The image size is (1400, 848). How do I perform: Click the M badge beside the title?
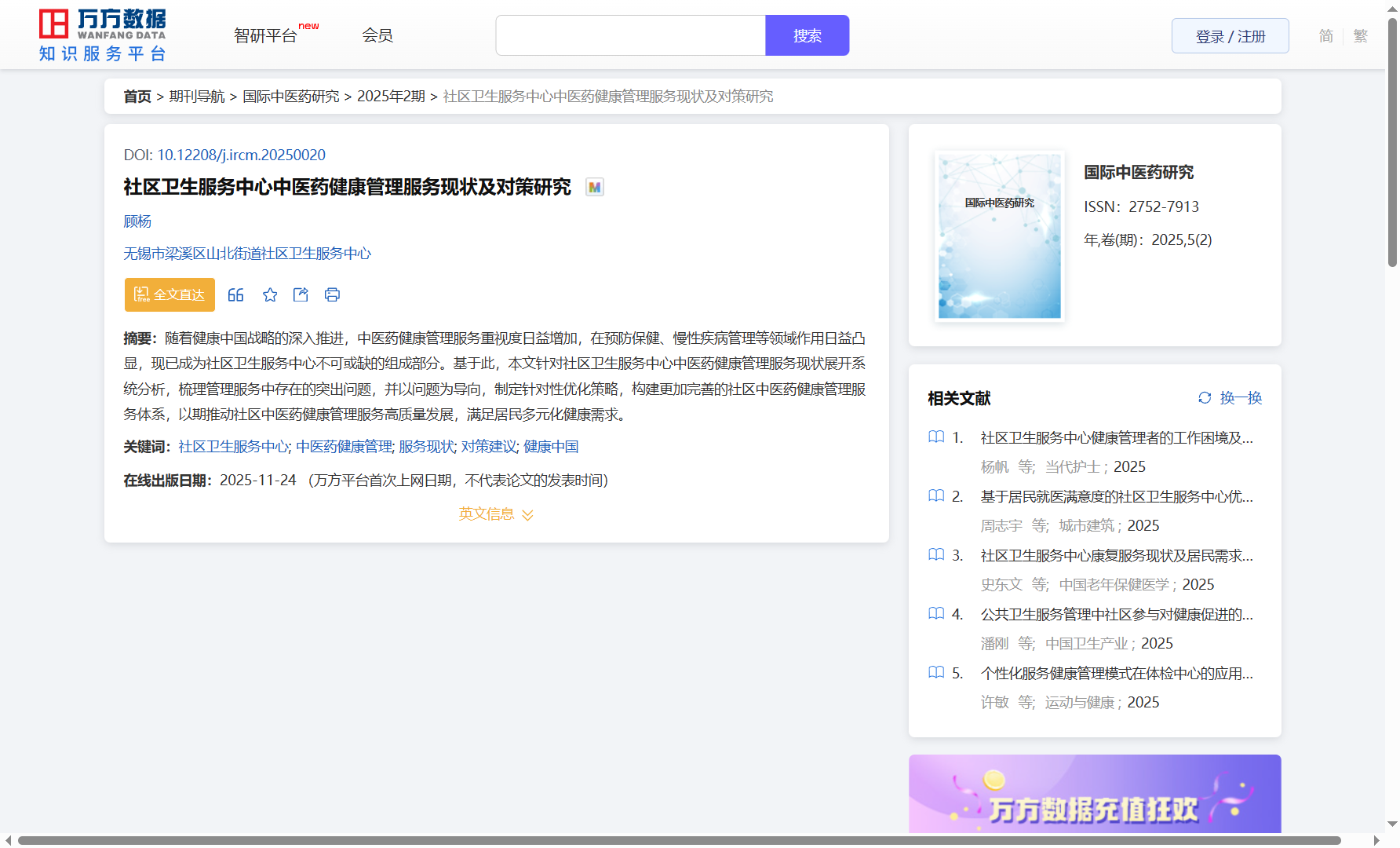pos(595,188)
